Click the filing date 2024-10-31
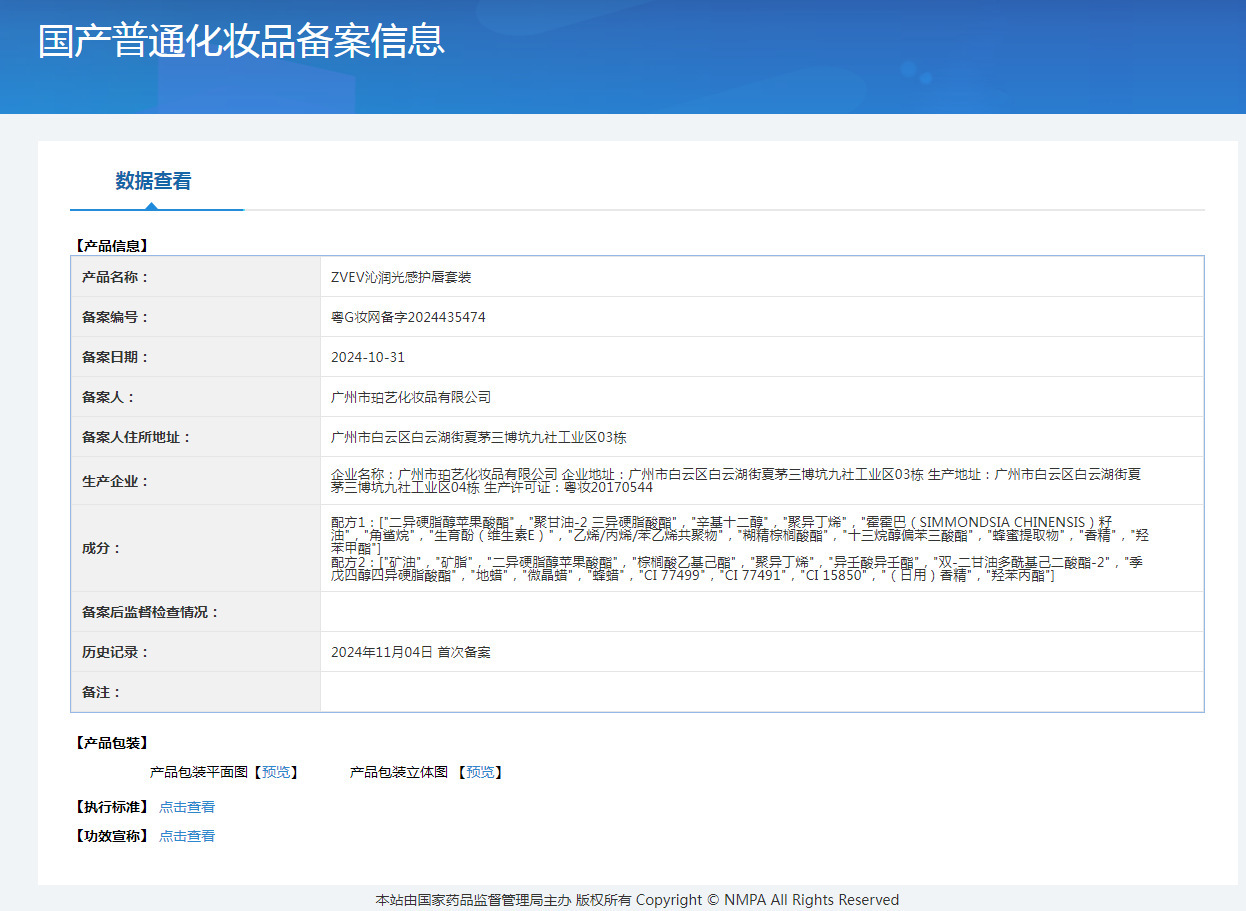The width and height of the screenshot is (1246, 911). 368,357
